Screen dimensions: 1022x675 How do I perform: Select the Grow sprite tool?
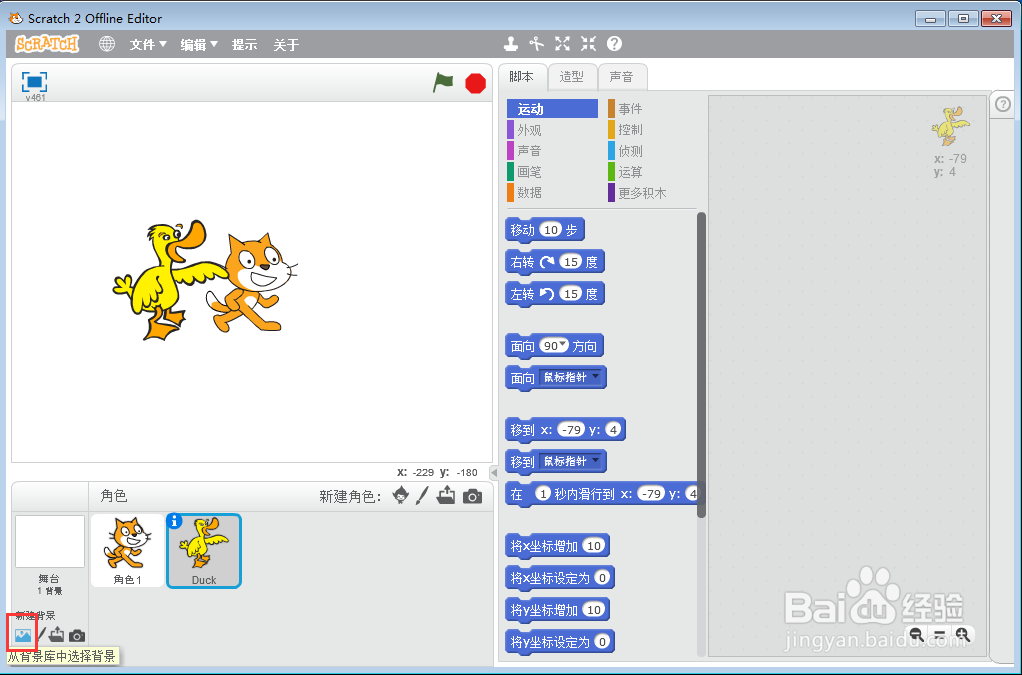[562, 44]
